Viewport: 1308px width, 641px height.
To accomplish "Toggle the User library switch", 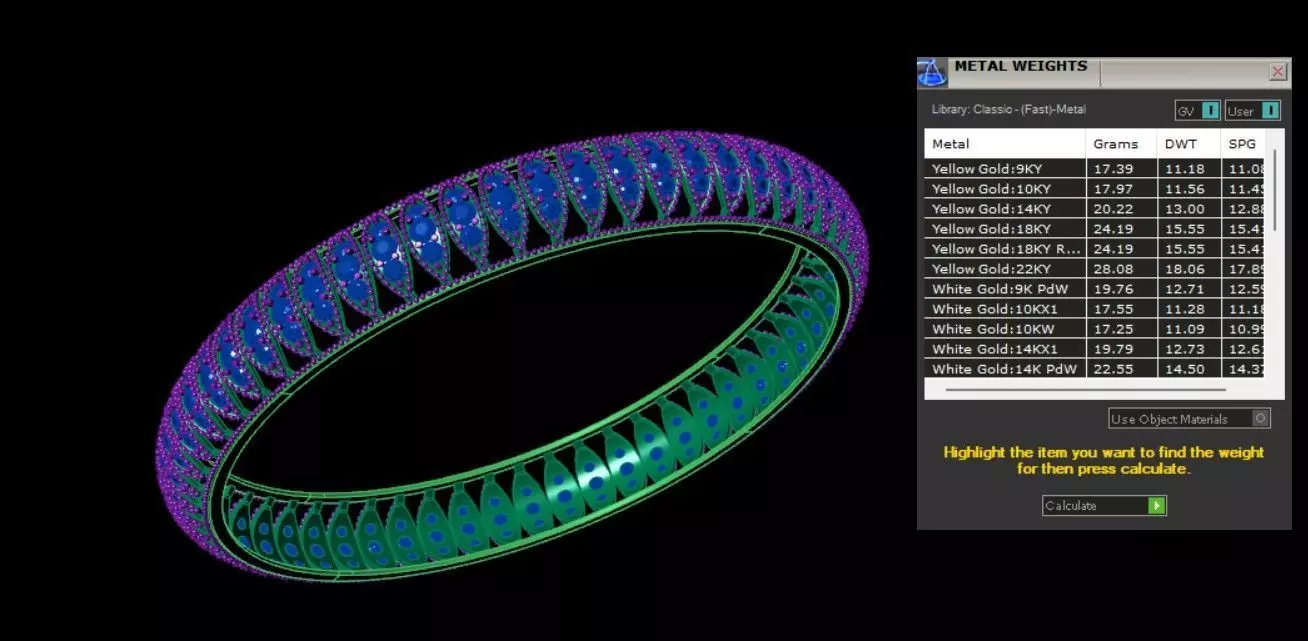I will point(1252,111).
